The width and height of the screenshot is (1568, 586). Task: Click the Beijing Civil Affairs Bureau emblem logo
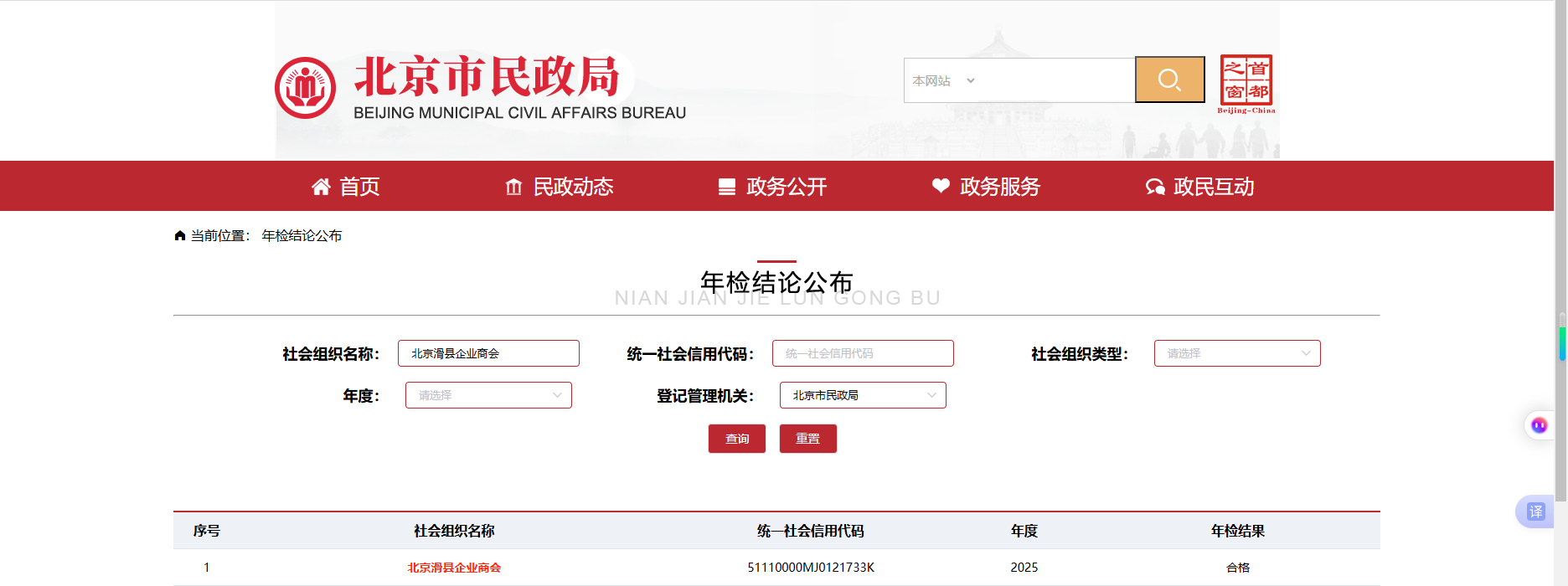pos(305,88)
